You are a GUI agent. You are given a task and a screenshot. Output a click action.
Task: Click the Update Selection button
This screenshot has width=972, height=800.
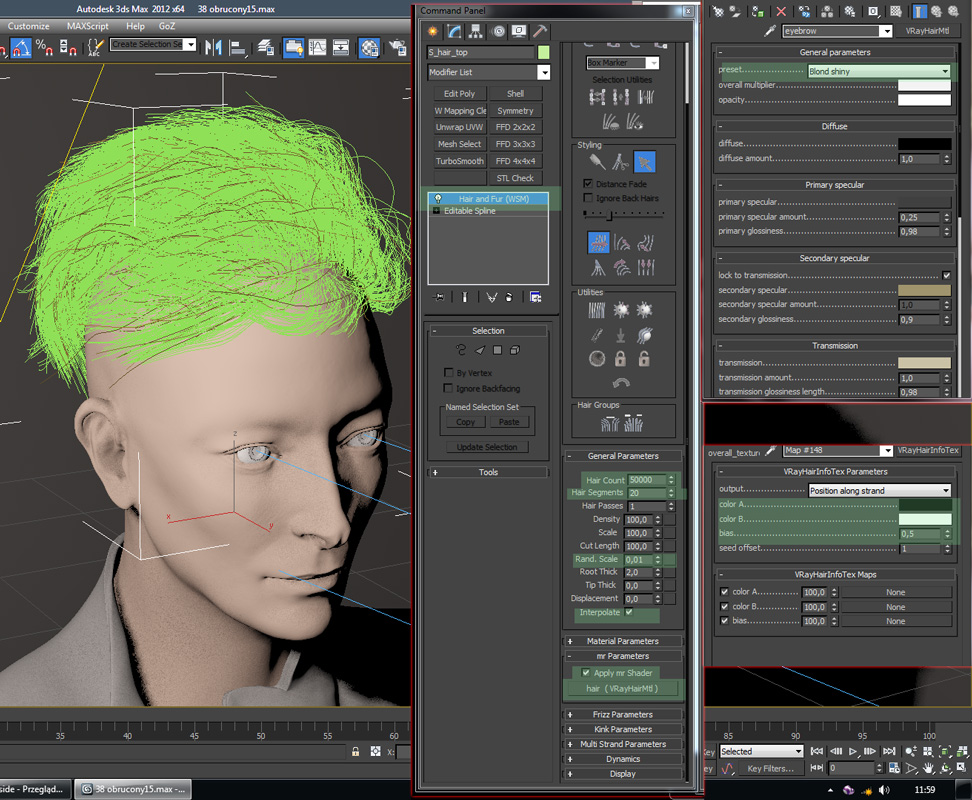click(x=487, y=447)
